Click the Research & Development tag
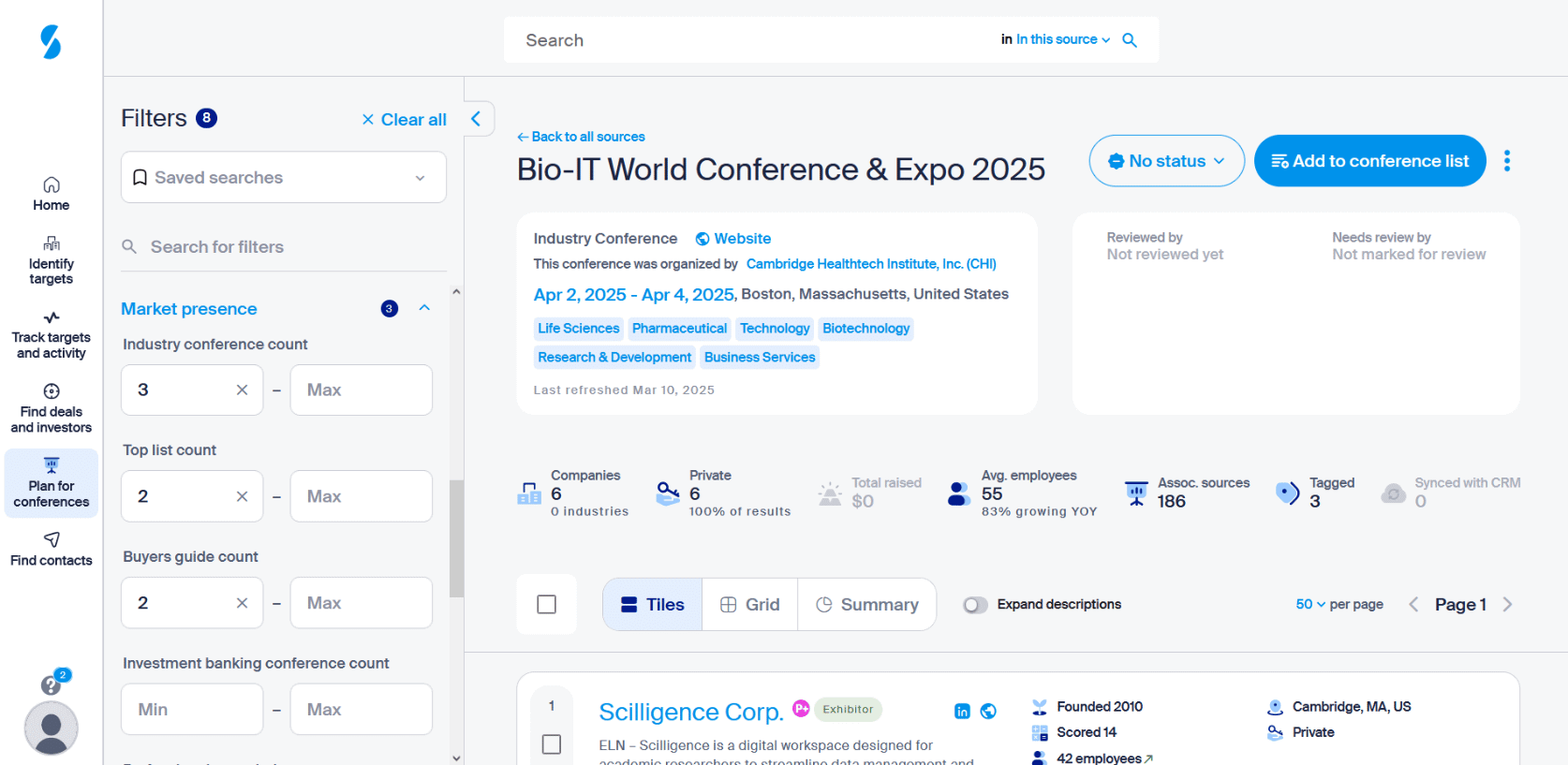Screen dimensions: 1568x765 click(x=614, y=358)
